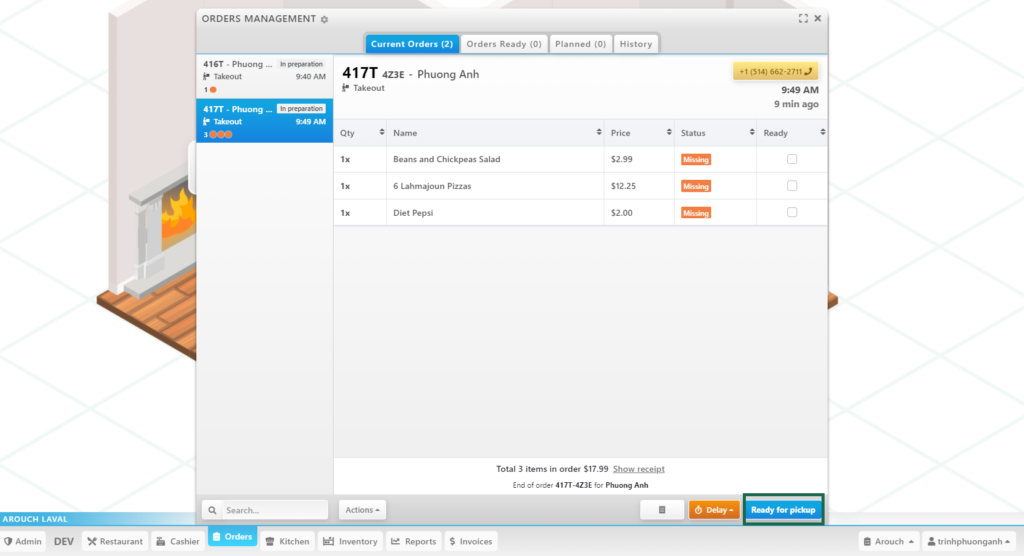The image size is (1024, 556).
Task: Open Orders Management settings gear
Action: (x=323, y=19)
